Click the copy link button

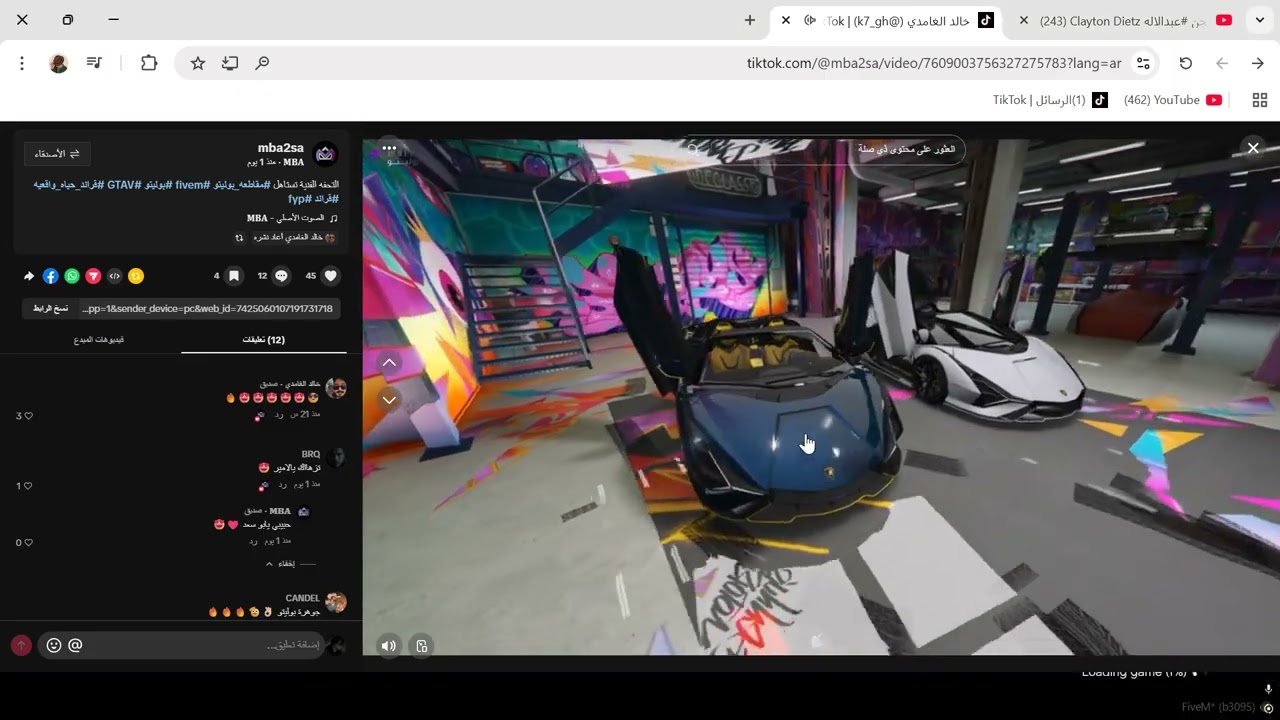(x=49, y=309)
